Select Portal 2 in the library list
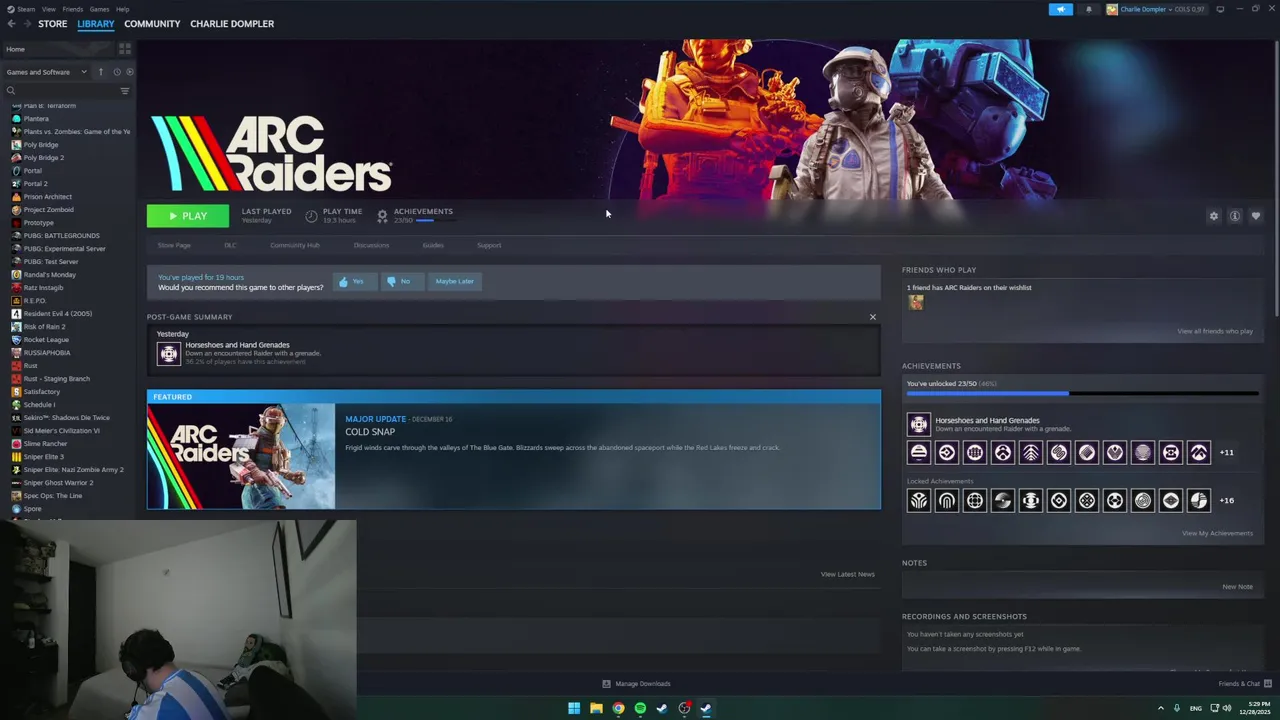Screen dimensions: 1280x720 pos(36,184)
